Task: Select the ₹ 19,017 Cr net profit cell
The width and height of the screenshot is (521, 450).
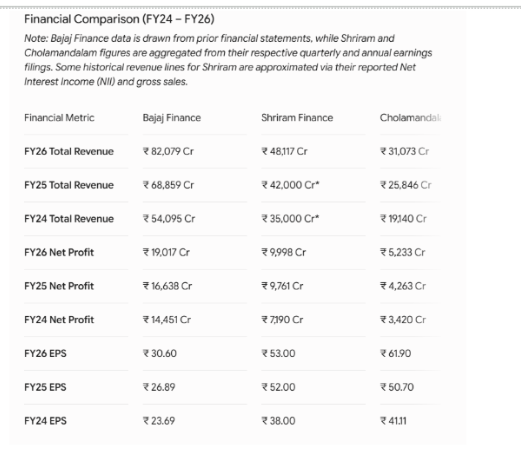Action: pos(166,252)
